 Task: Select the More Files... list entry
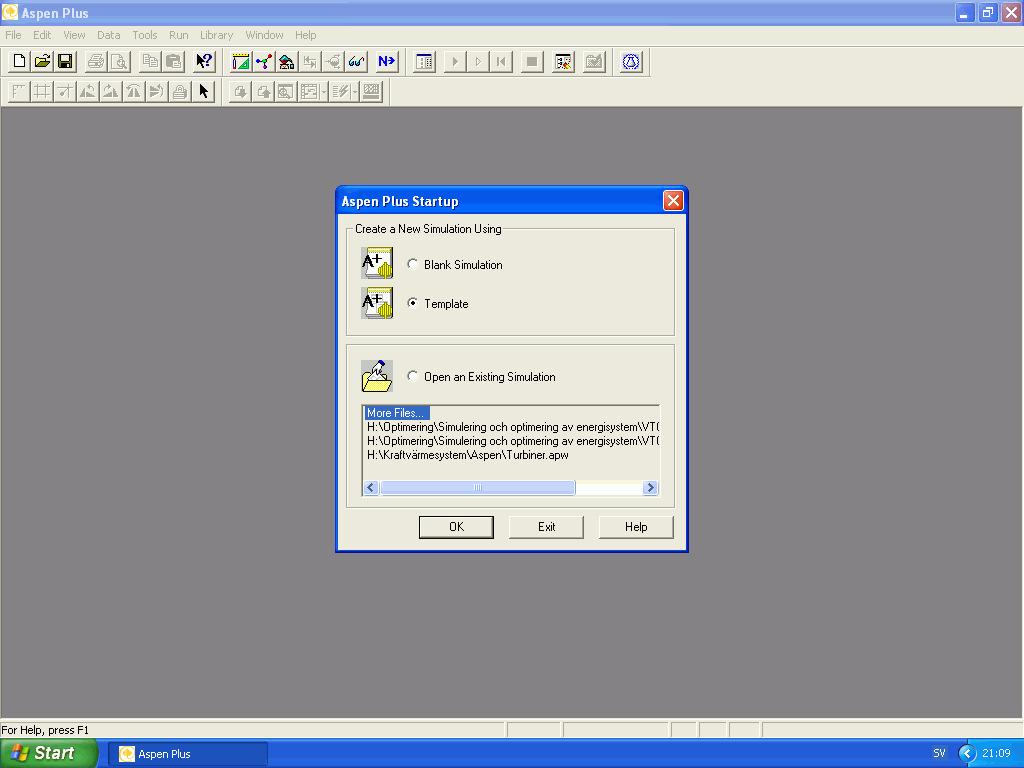click(x=396, y=413)
